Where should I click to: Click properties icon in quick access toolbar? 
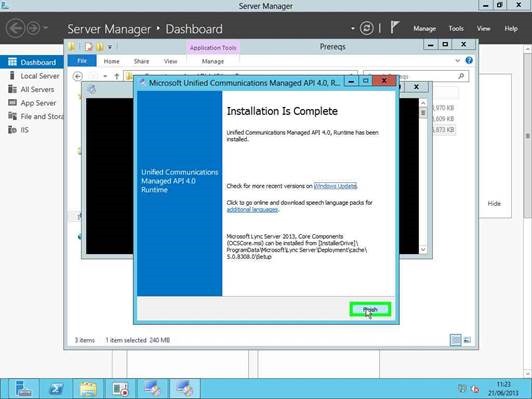tap(89, 46)
